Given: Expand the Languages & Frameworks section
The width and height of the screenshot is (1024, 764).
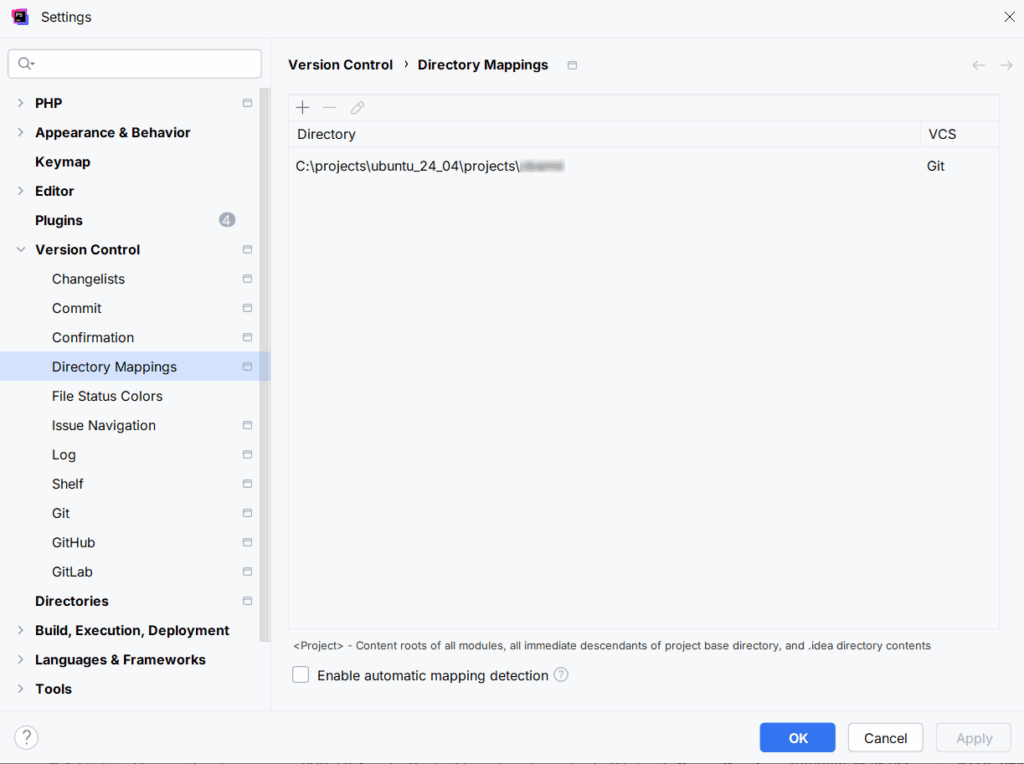Looking at the screenshot, I should [20, 660].
